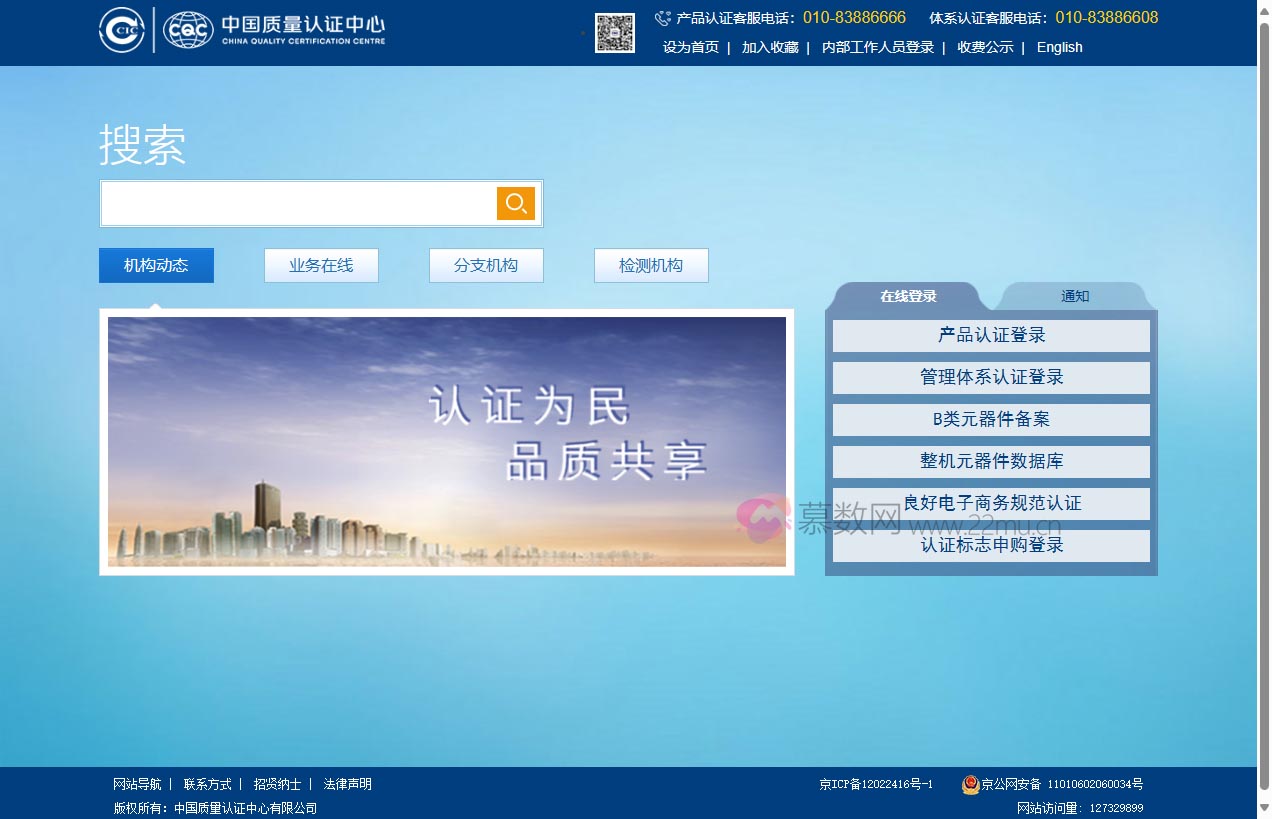The height and width of the screenshot is (819, 1272).
Task: Click the QR code in the top bar
Action: (x=614, y=33)
